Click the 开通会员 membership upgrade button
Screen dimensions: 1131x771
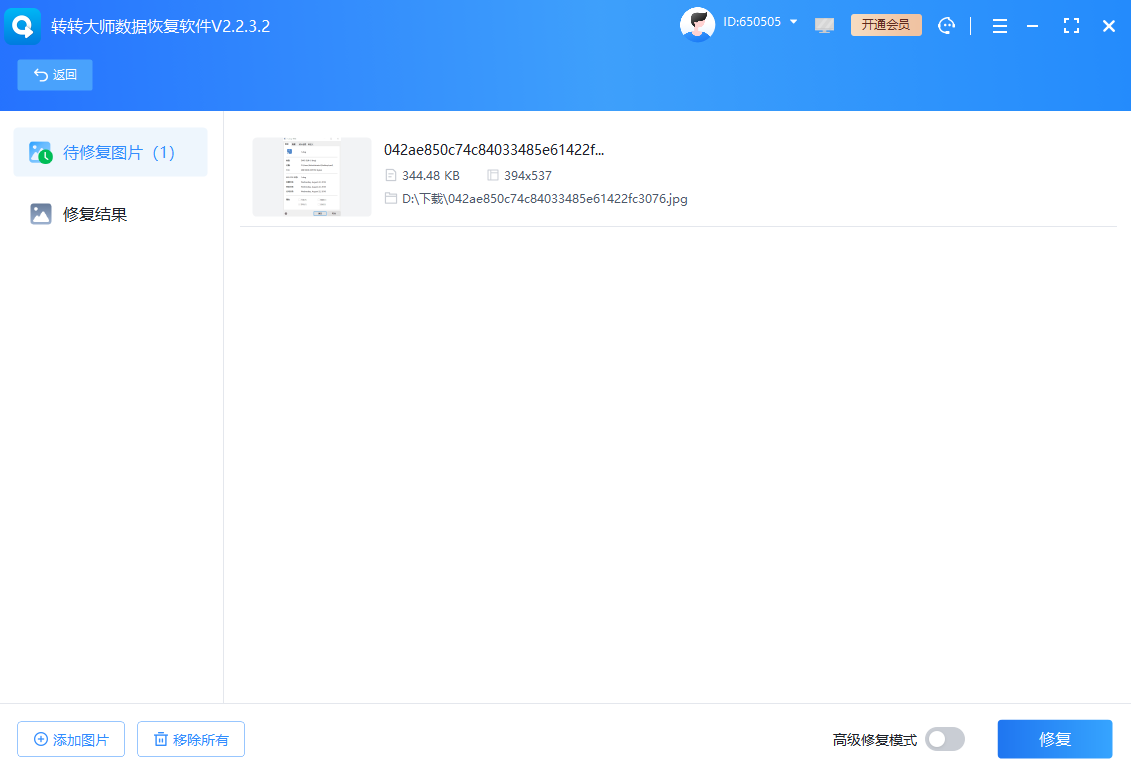[x=886, y=24]
